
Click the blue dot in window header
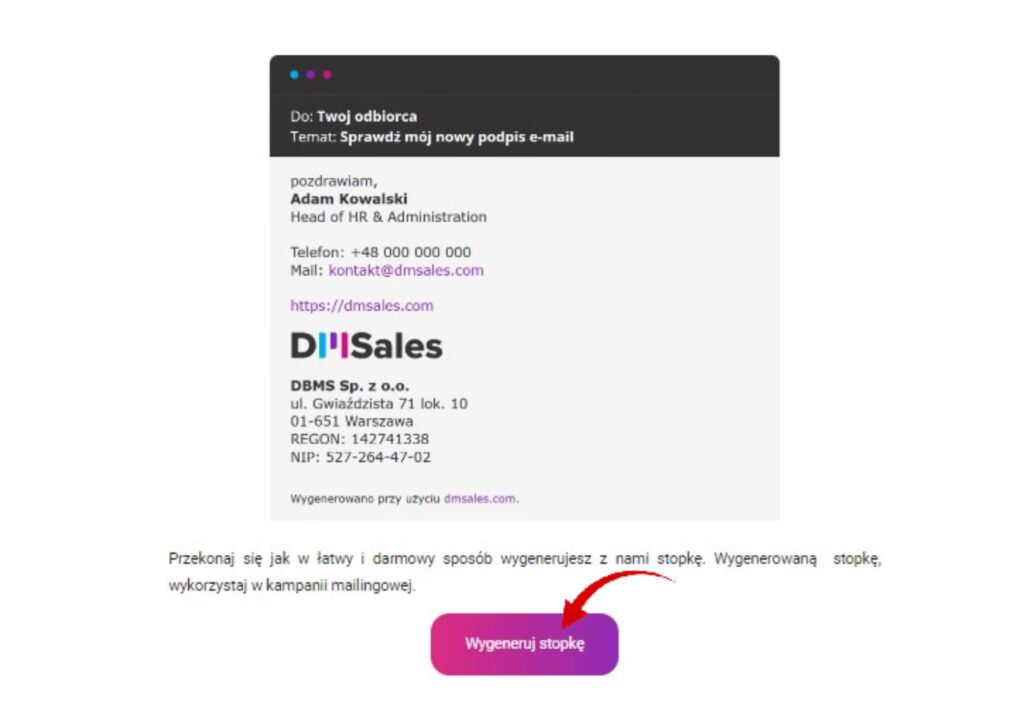coord(295,74)
